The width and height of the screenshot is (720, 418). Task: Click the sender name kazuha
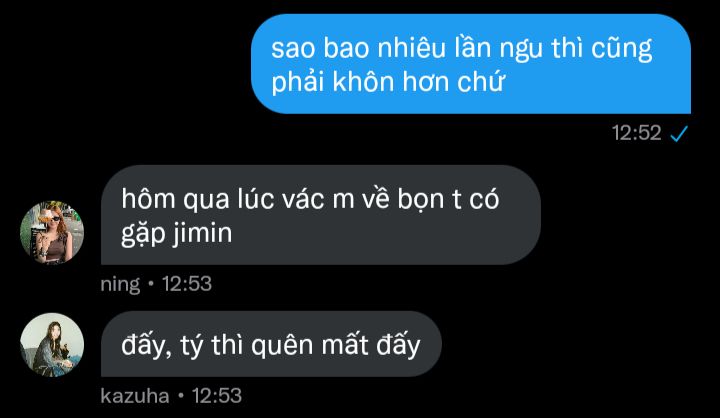[135, 396]
